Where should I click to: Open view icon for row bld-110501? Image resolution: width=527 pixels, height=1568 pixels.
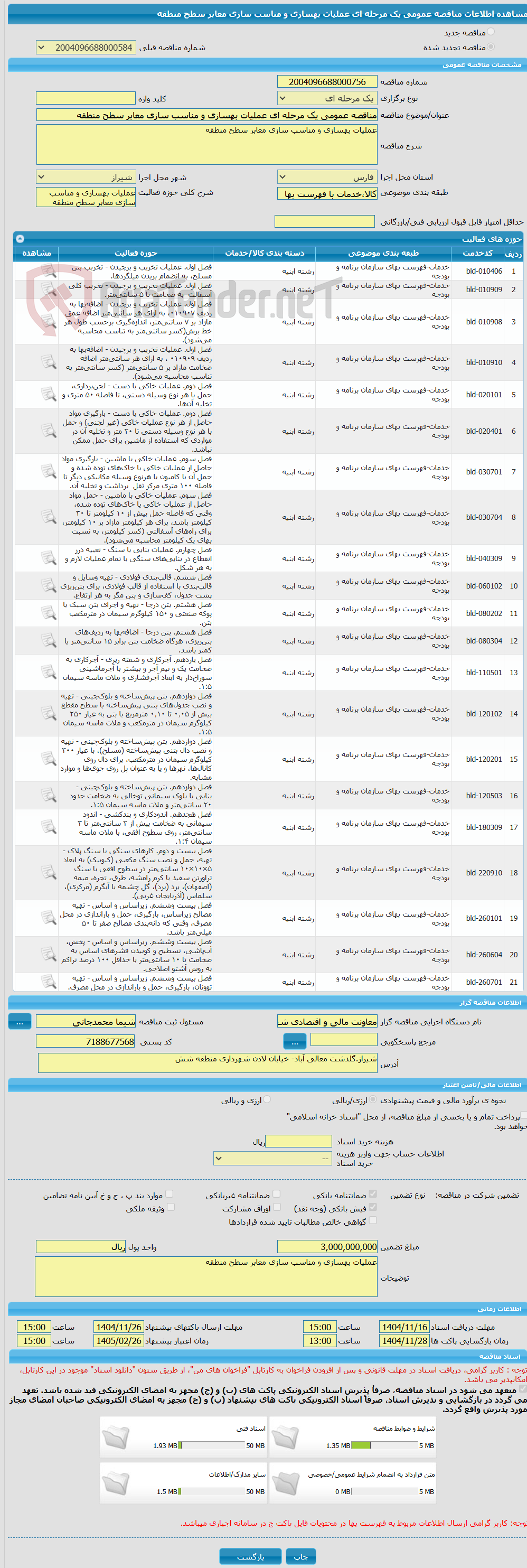pos(49,673)
